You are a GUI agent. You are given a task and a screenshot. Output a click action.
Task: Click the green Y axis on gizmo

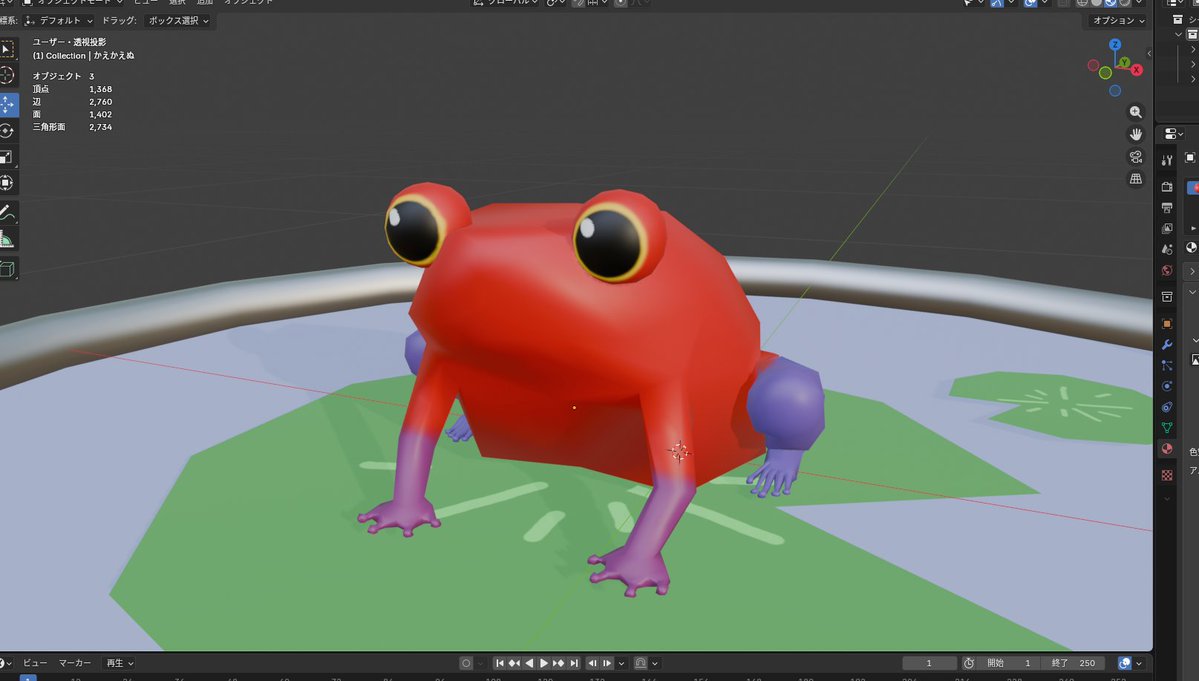tap(1124, 62)
